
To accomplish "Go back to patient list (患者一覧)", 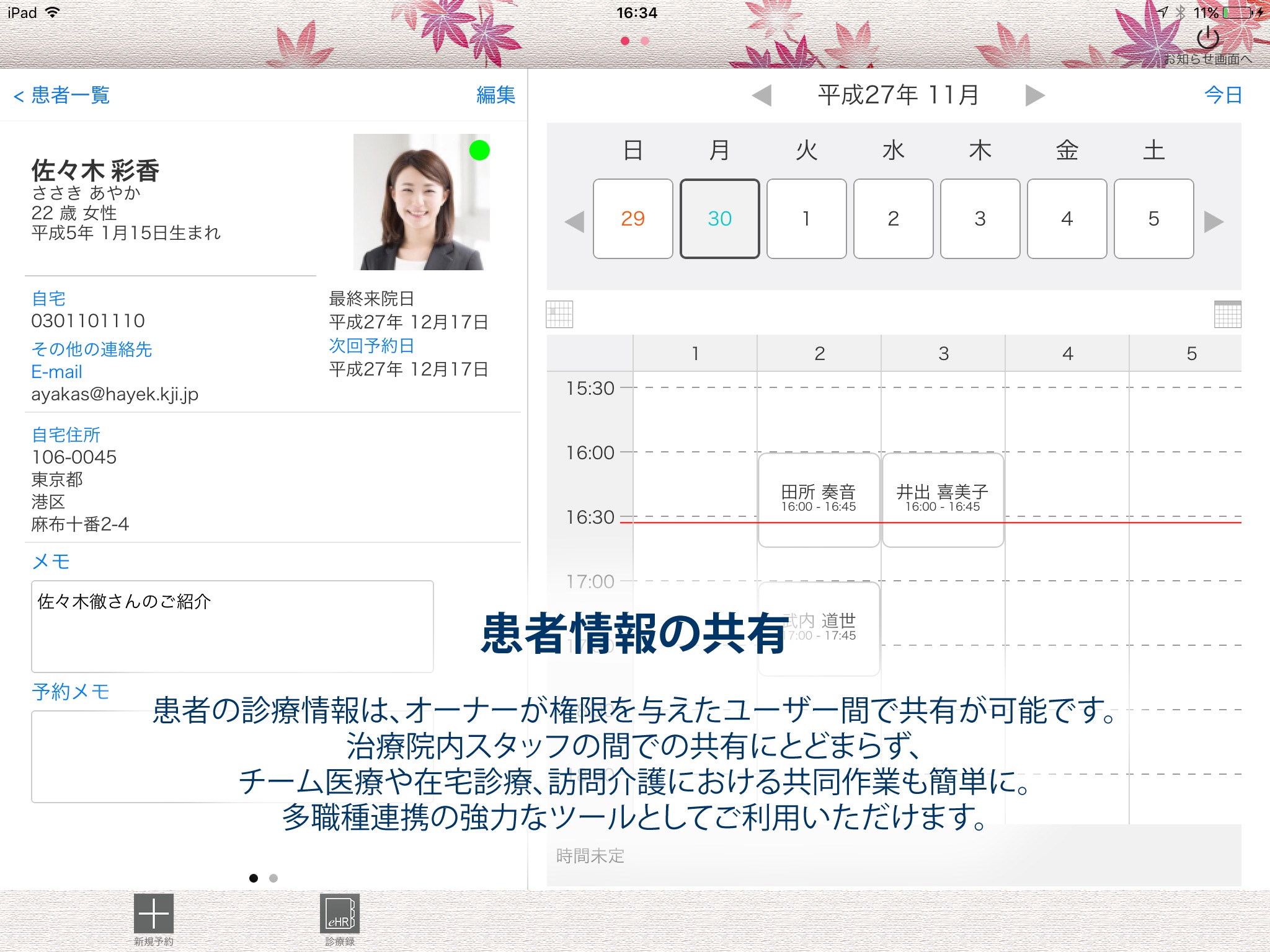I will click(61, 95).
